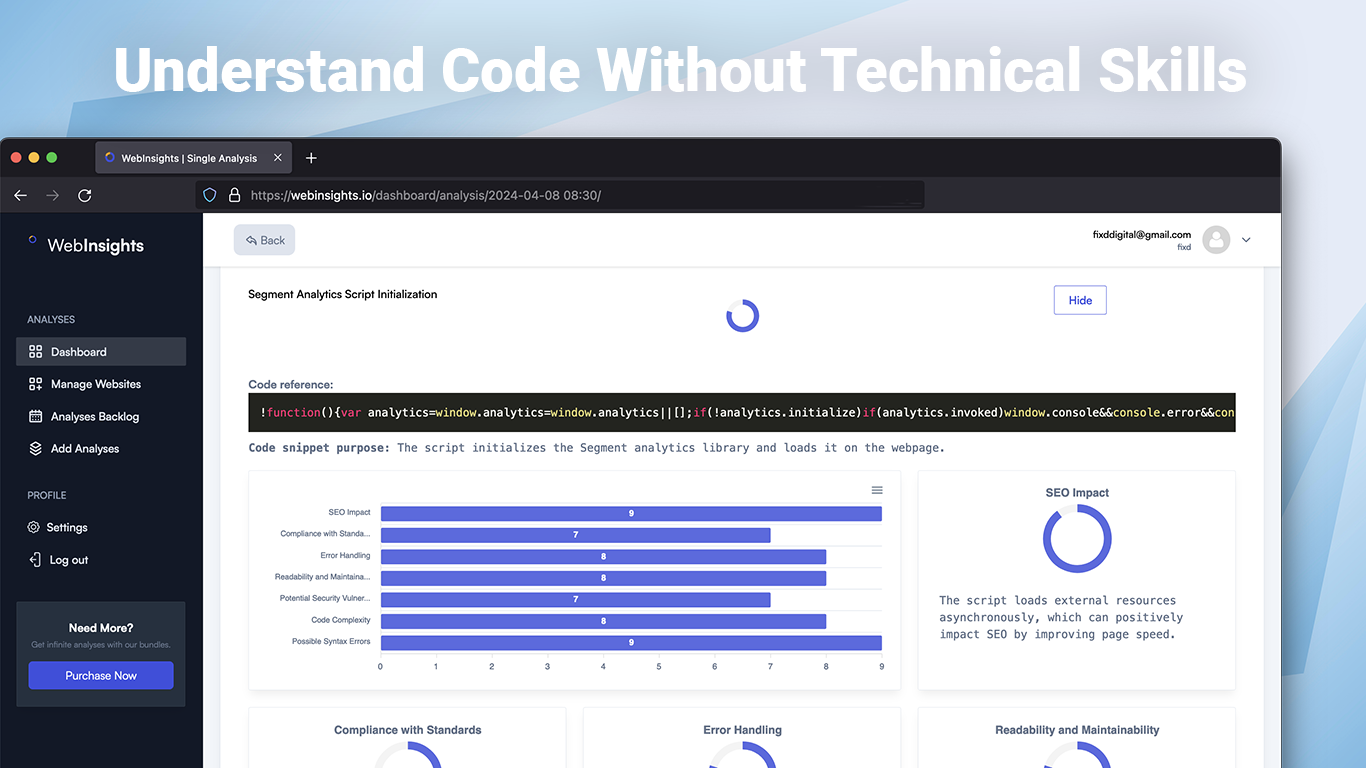Click the WebInsights tab favicon
1366x768 pixels.
click(110, 158)
